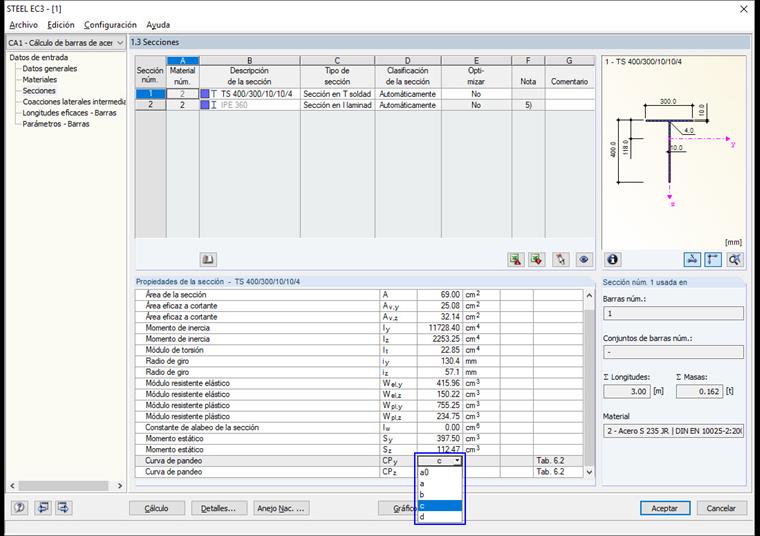Click the Optimizar 'No' cell for row 1

(476, 94)
